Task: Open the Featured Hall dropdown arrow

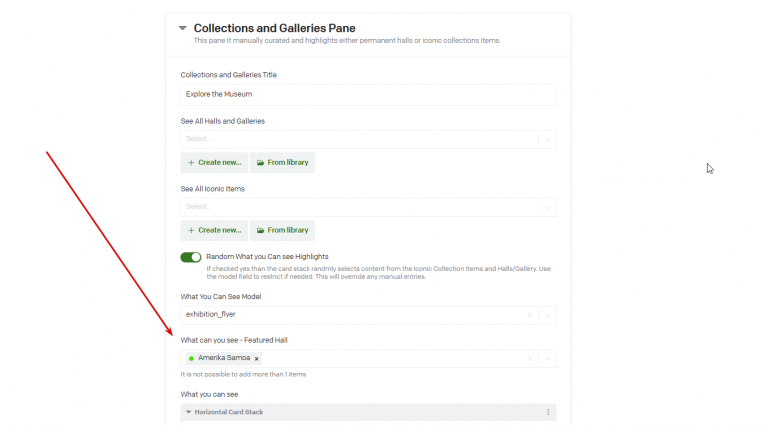Action: tap(546, 358)
